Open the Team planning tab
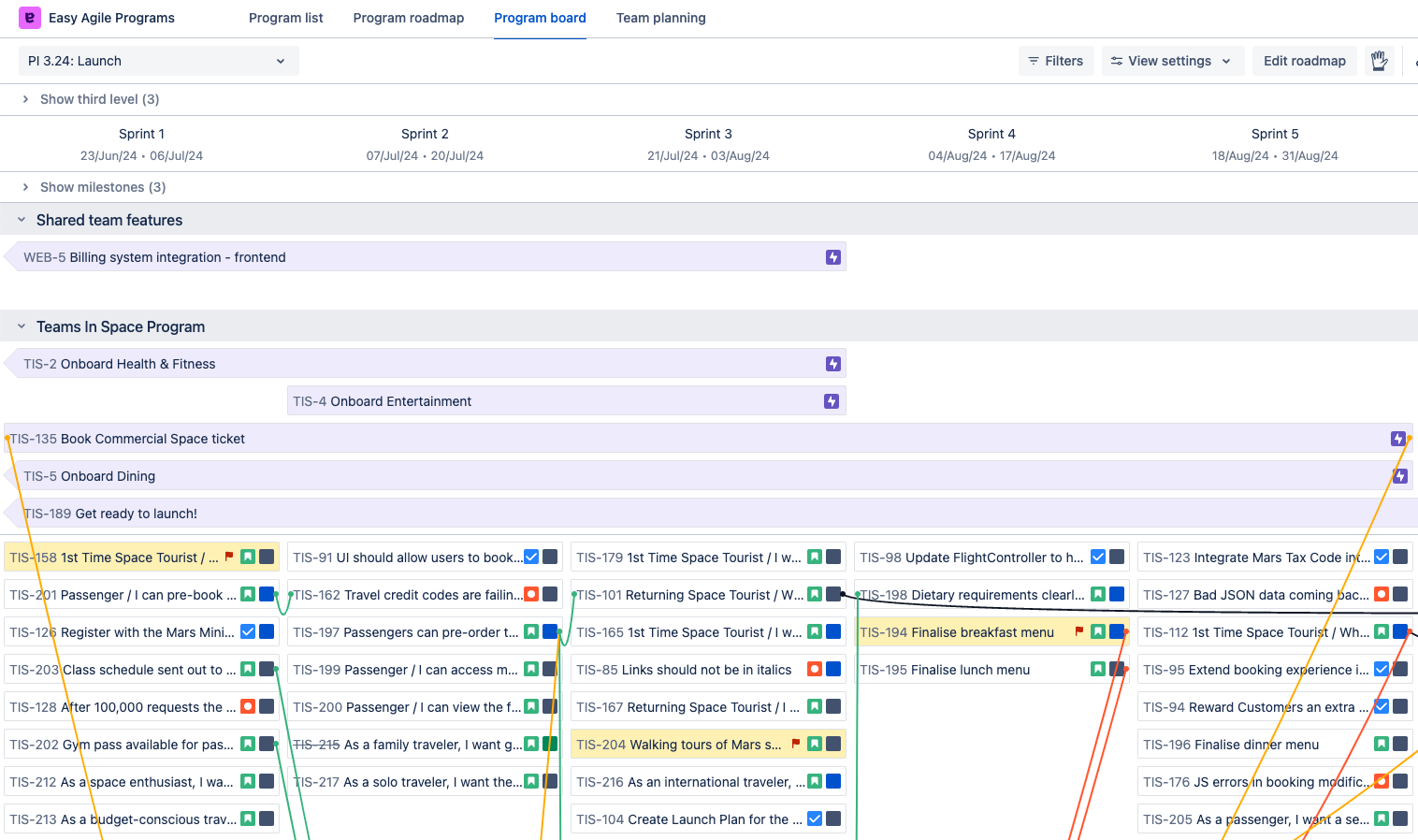Viewport: 1418px width, 840px height. click(660, 18)
